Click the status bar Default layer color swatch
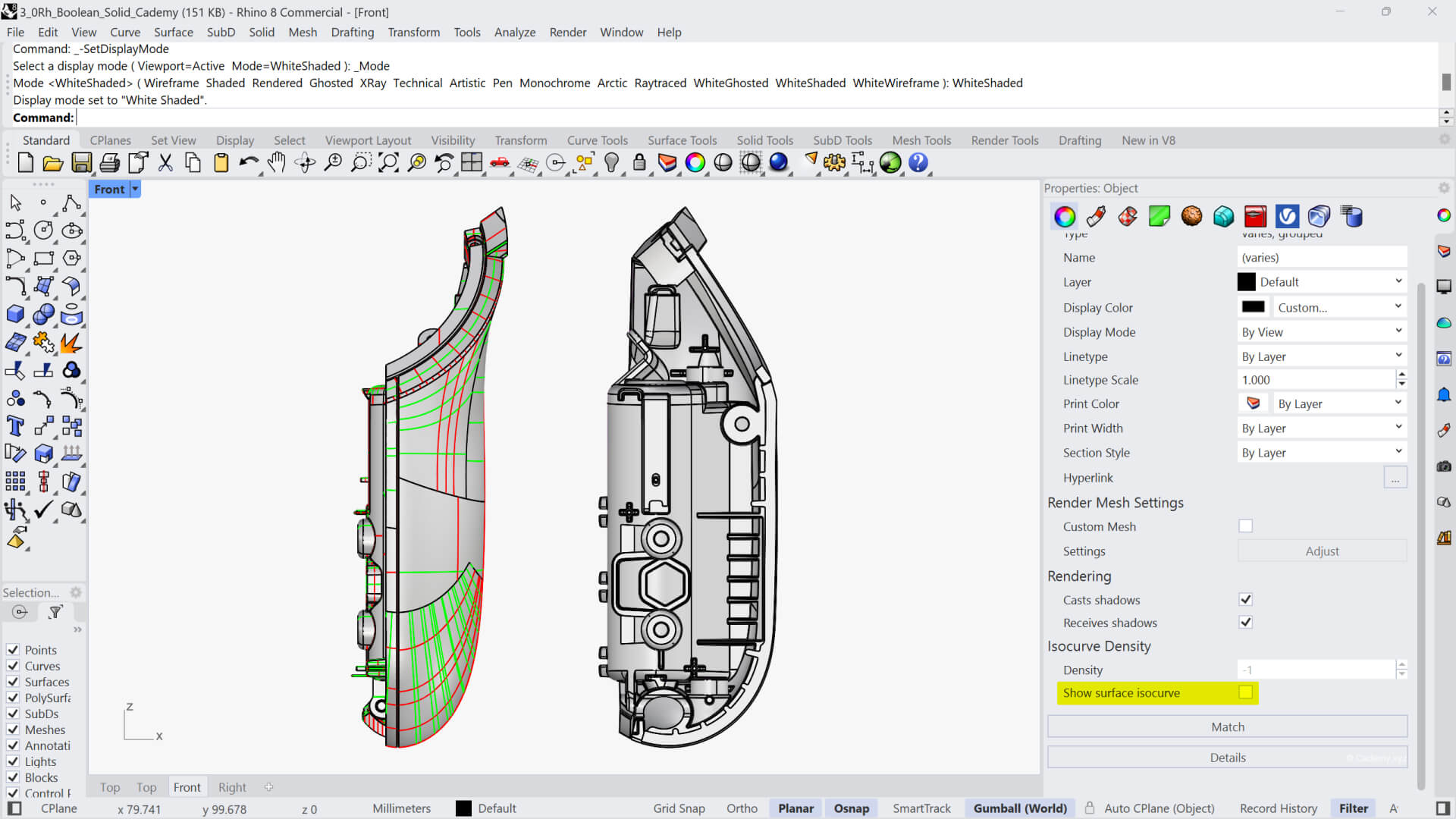 click(x=463, y=808)
